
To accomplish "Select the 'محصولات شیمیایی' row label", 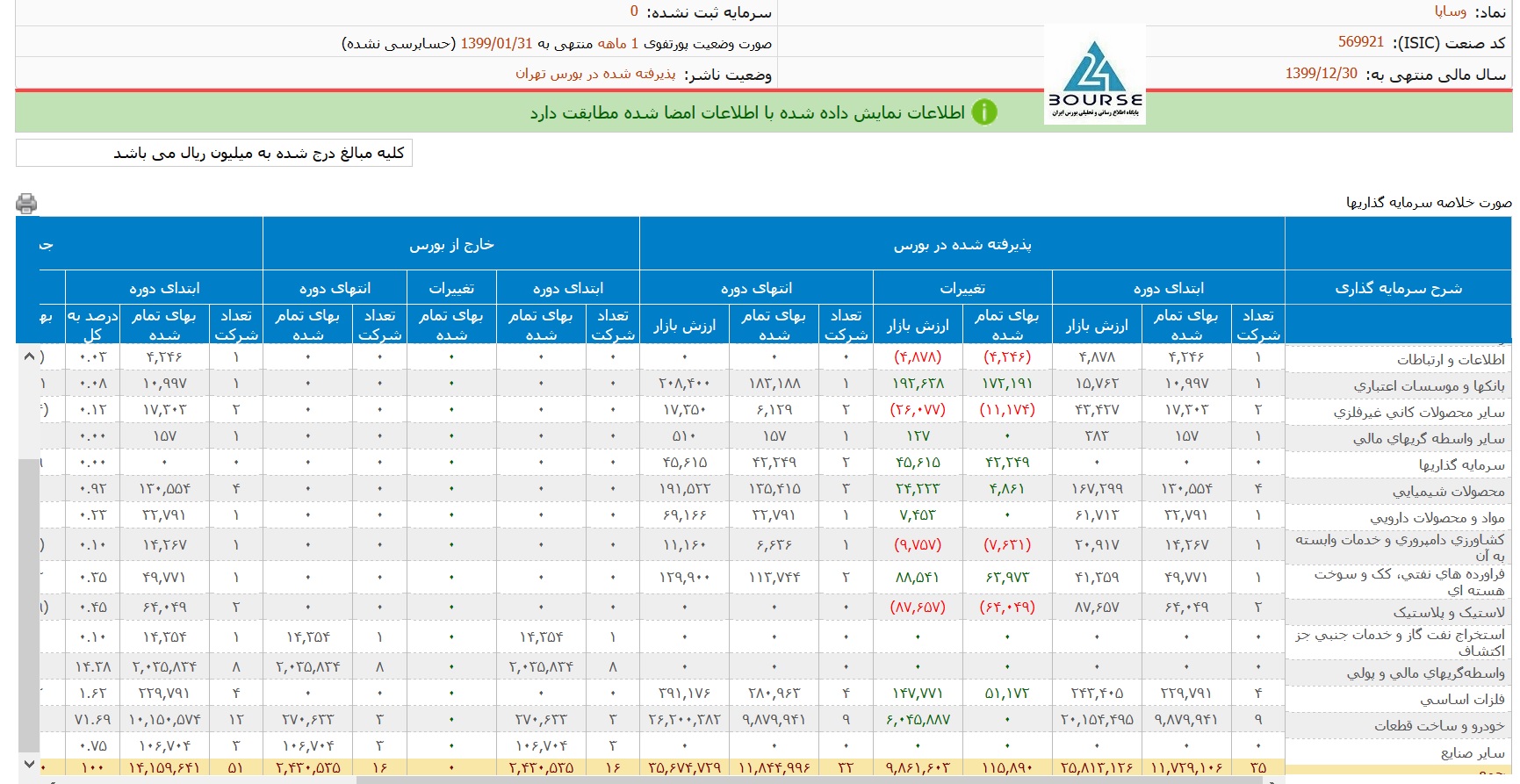I will tap(1448, 491).
